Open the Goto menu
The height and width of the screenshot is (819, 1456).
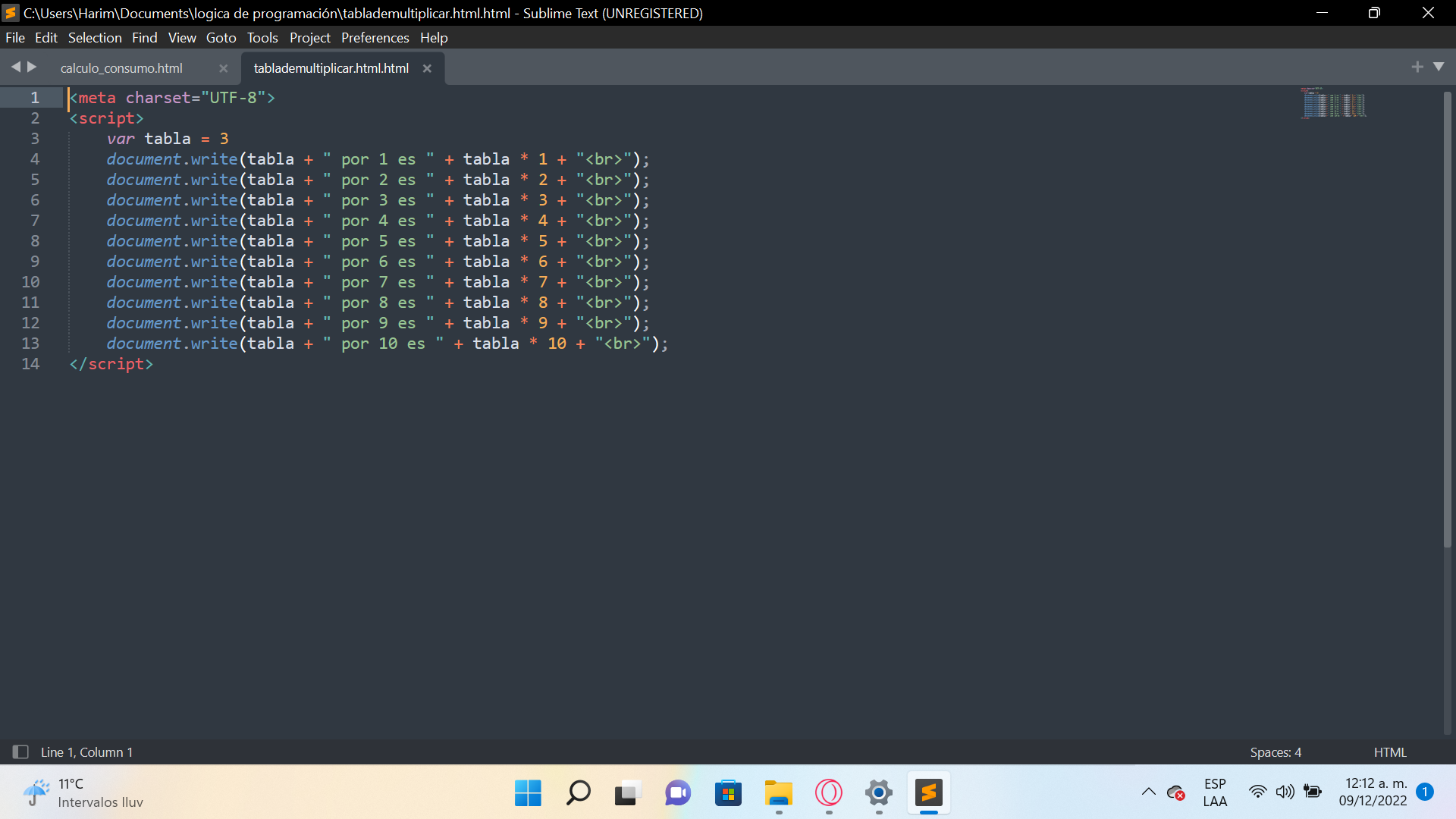pyautogui.click(x=221, y=37)
